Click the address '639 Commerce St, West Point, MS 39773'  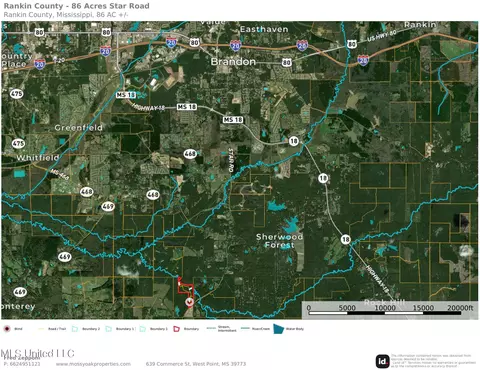pyautogui.click(x=196, y=364)
